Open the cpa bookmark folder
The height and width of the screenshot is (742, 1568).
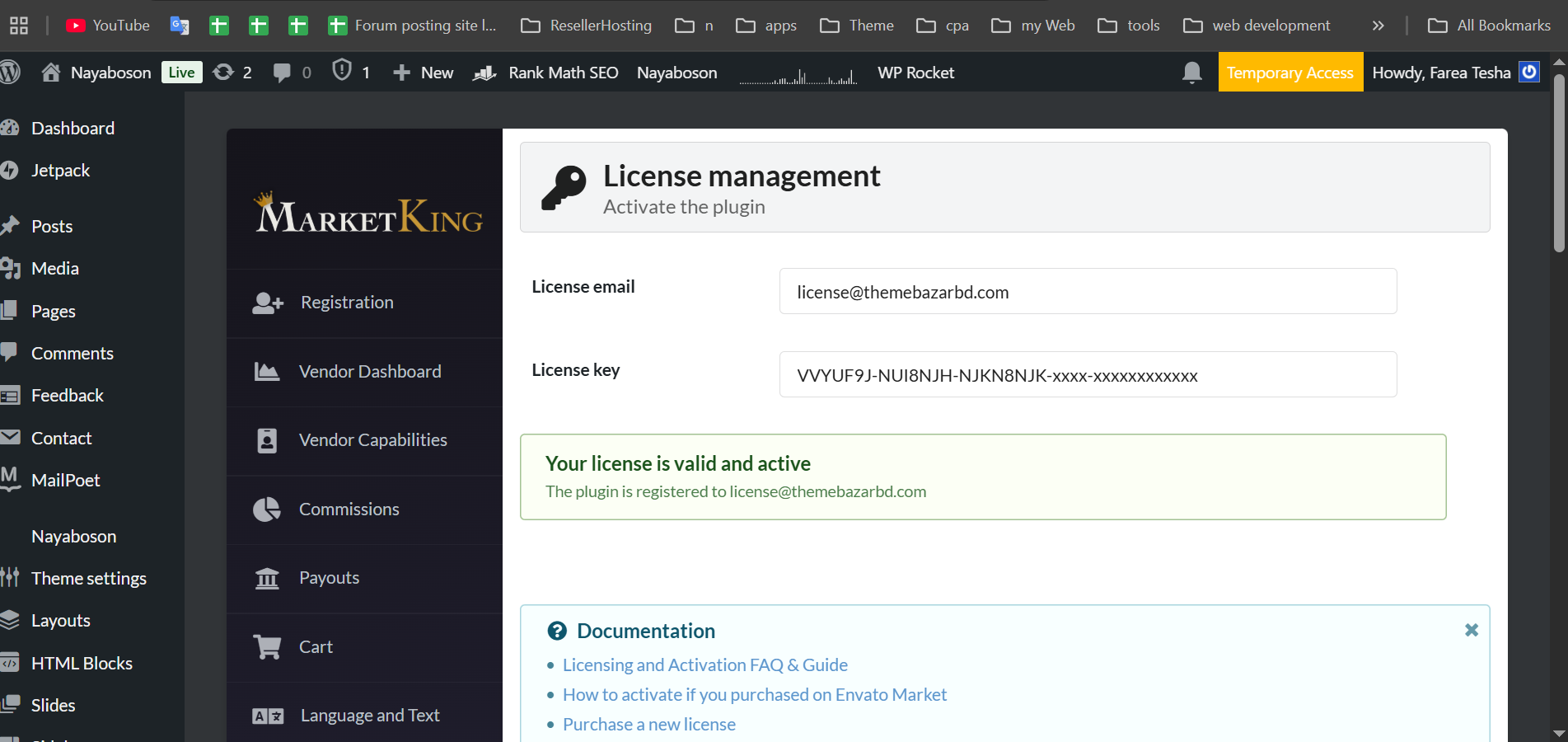tap(943, 26)
